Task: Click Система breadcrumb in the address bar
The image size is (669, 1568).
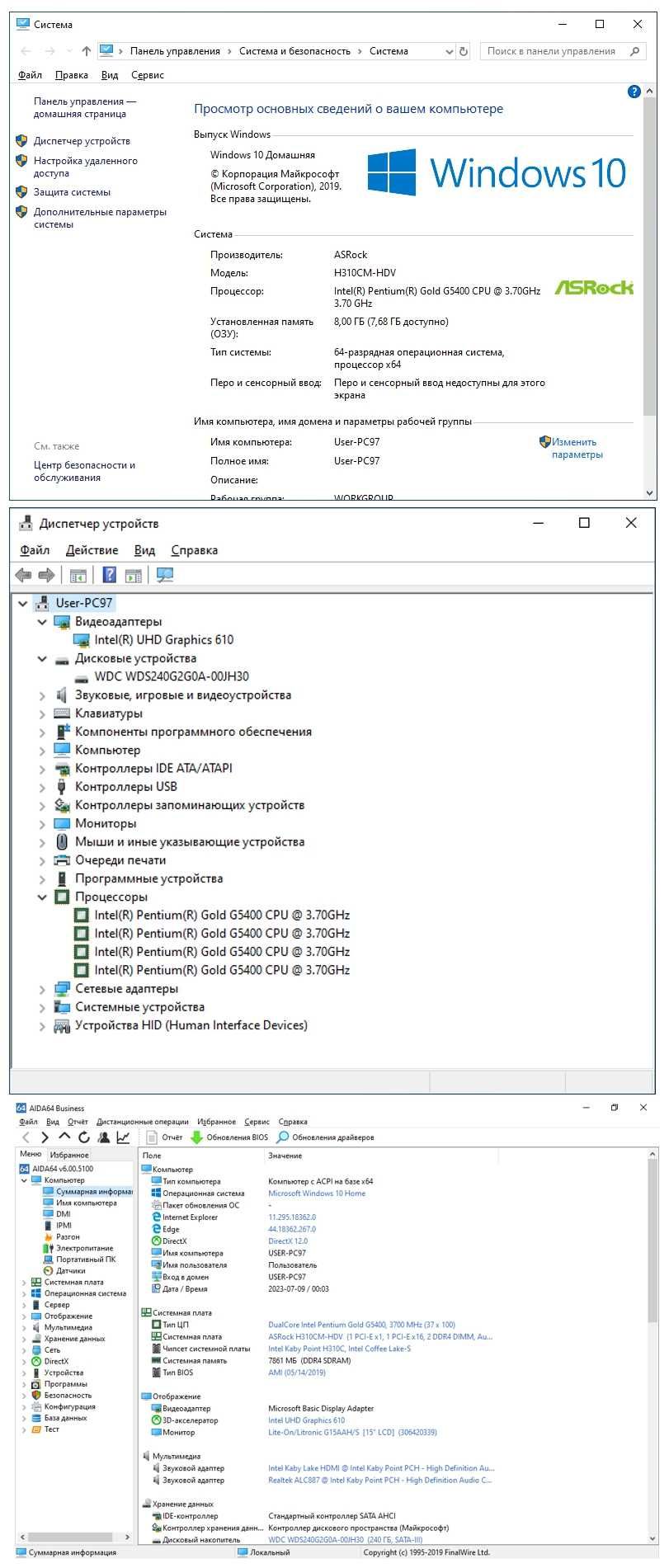Action: [x=389, y=51]
